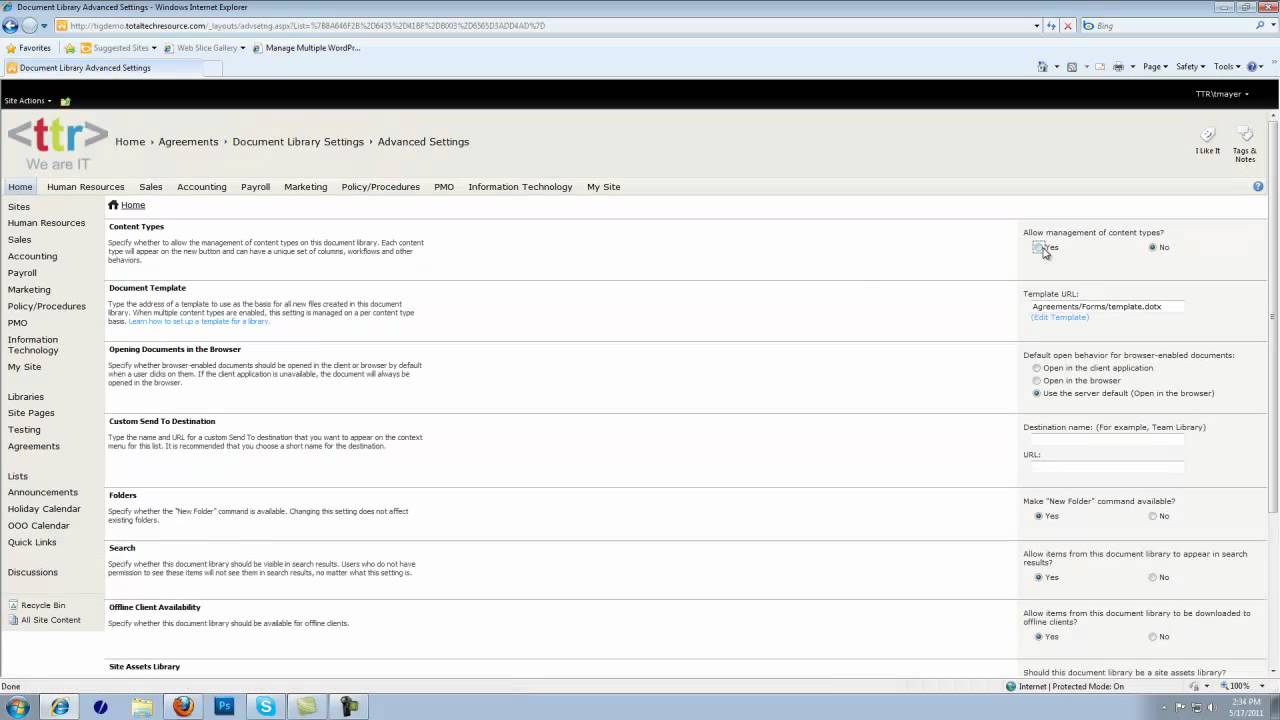The image size is (1280, 720).
Task: Open Photoshop from the taskbar
Action: point(224,707)
